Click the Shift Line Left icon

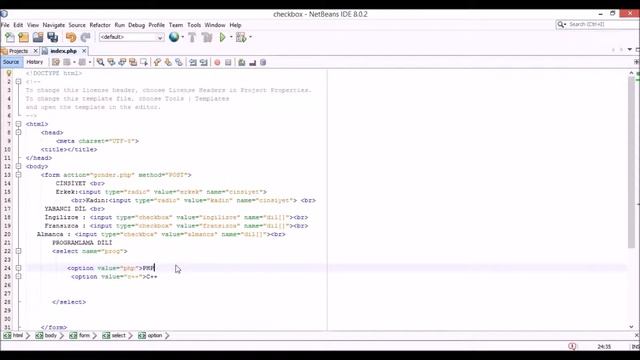click(x=193, y=62)
